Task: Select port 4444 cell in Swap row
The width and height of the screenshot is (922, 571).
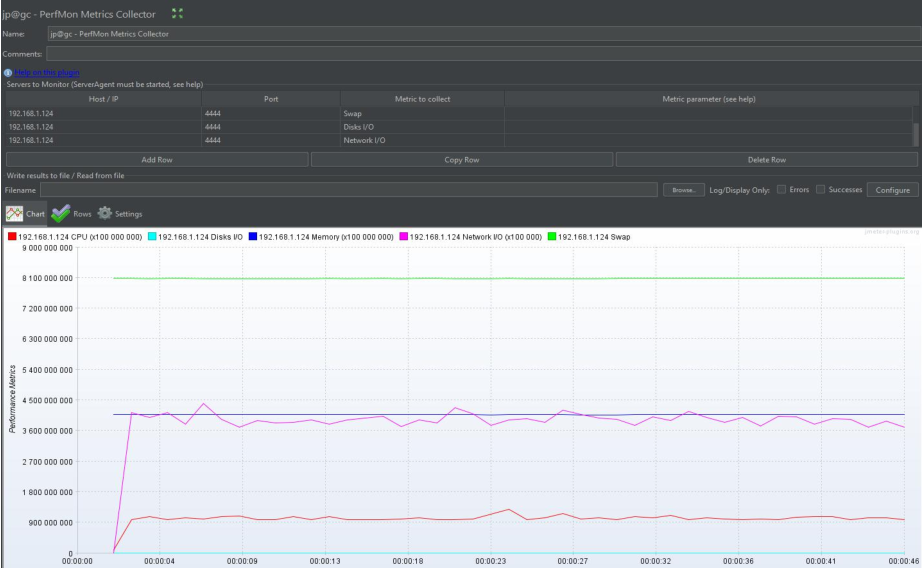Action: click(x=271, y=113)
